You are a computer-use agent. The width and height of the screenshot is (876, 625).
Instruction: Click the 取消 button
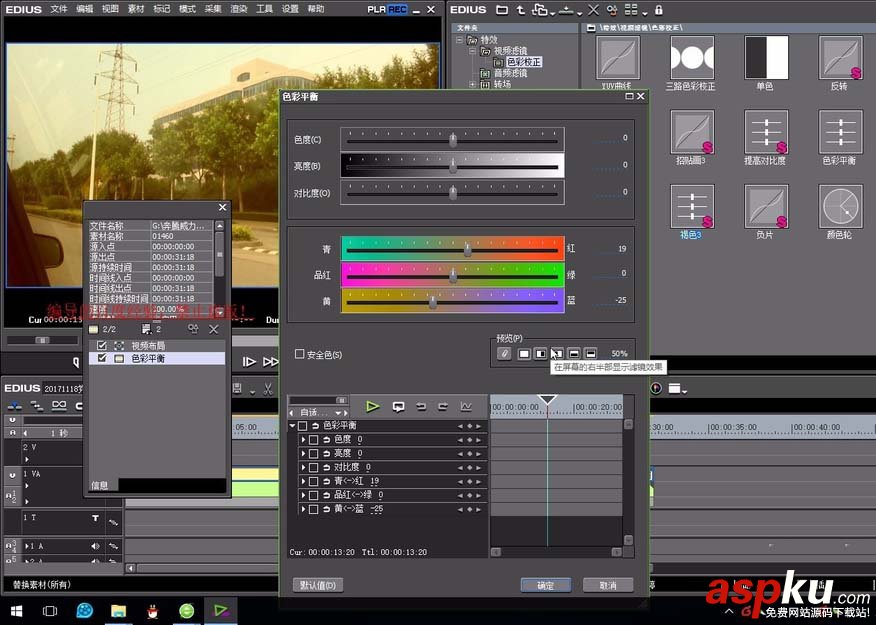coord(608,585)
